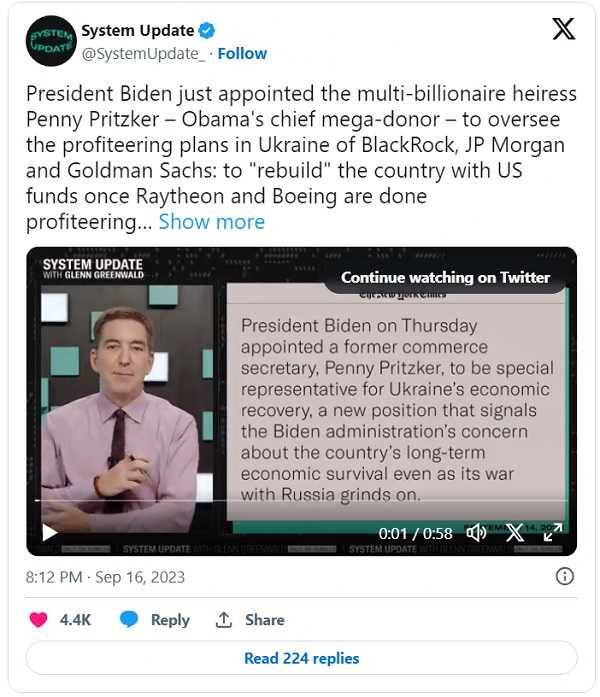Like the tweet with heart icon

point(39,620)
